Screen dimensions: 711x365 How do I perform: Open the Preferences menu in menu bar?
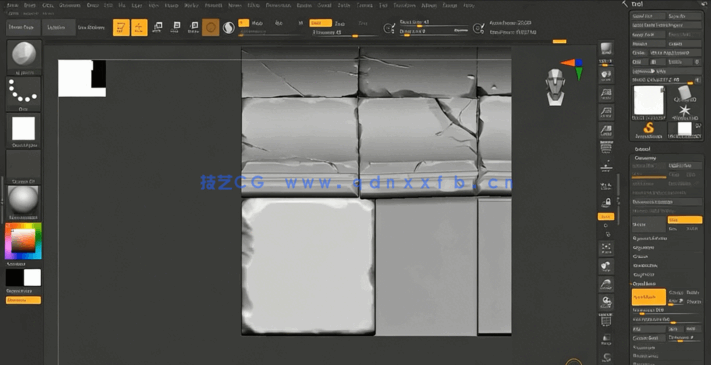(x=278, y=5)
